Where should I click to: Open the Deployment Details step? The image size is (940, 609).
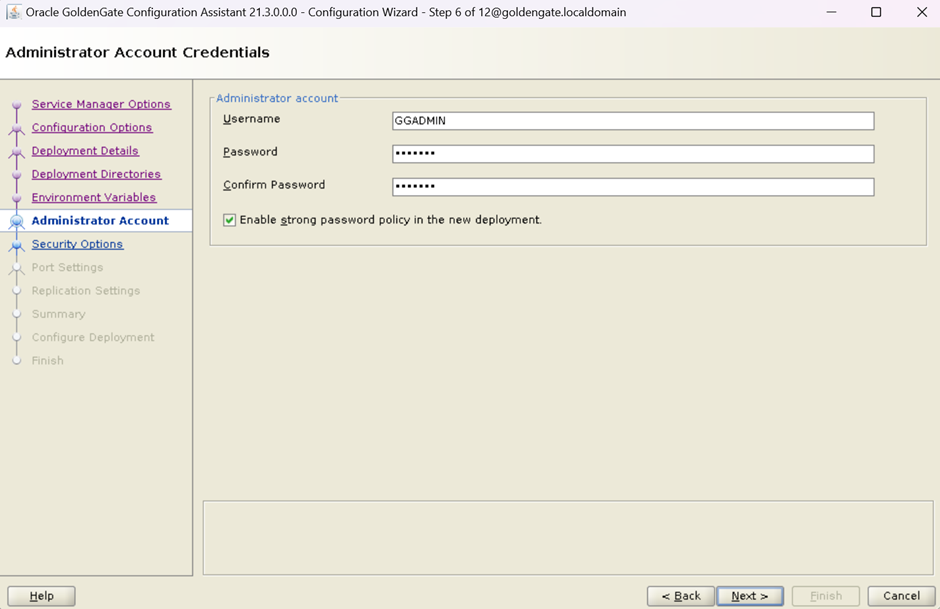[x=85, y=151]
